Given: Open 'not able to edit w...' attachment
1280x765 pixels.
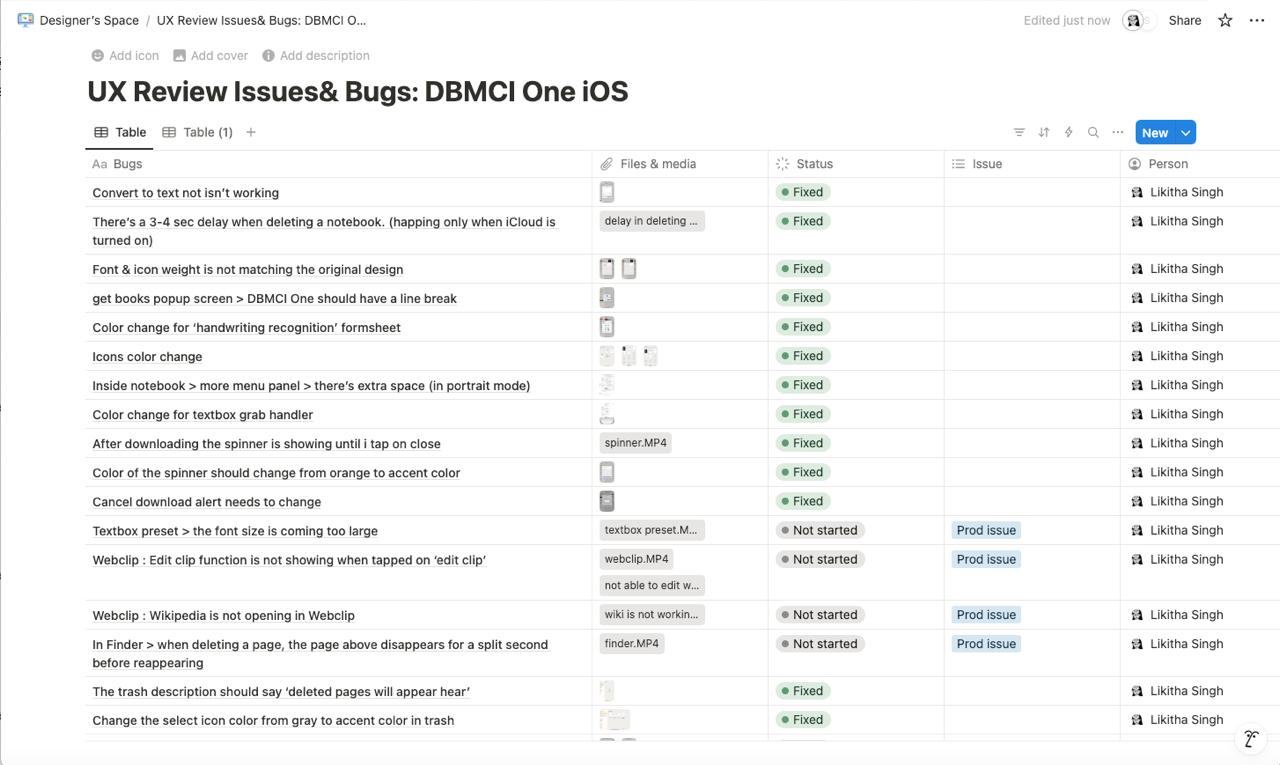Looking at the screenshot, I should coord(652,585).
